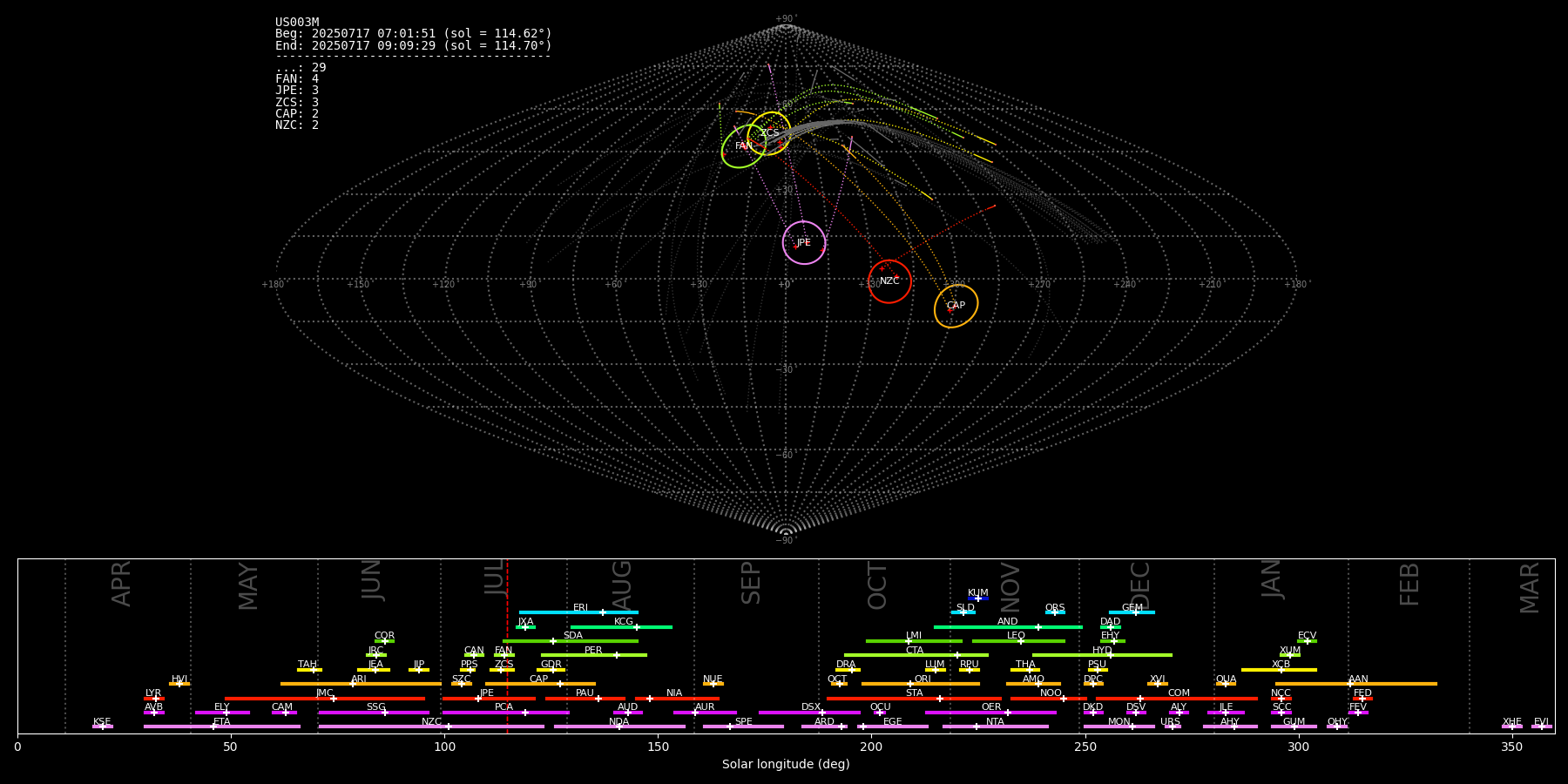The width and height of the screenshot is (1568, 784).
Task: Click the ERI shower label in timeline
Action: tap(581, 608)
